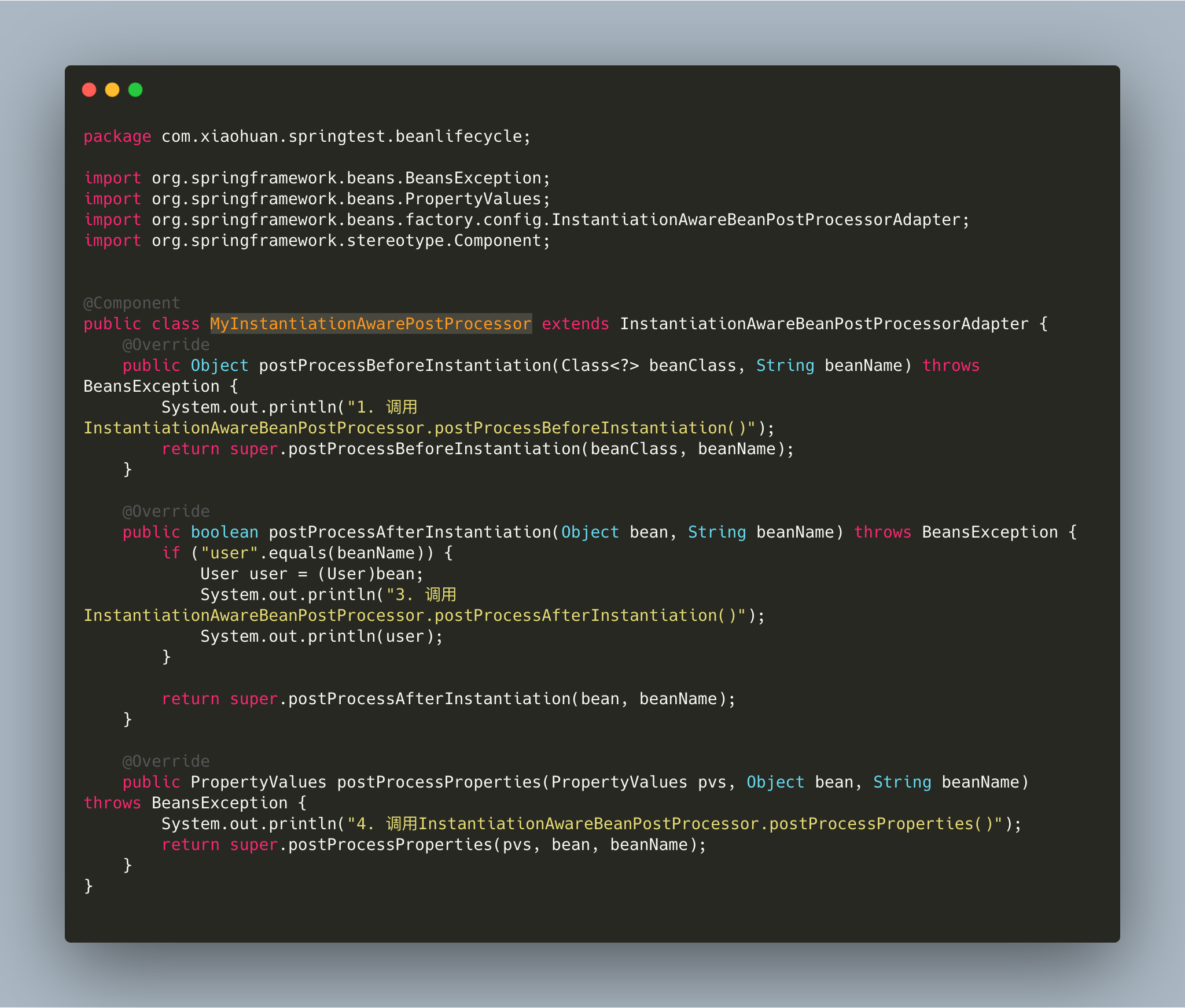This screenshot has height=1008, width=1185.
Task: Click "postProcessAfterInstantiation(Object" in method declaration
Action: click(x=444, y=532)
